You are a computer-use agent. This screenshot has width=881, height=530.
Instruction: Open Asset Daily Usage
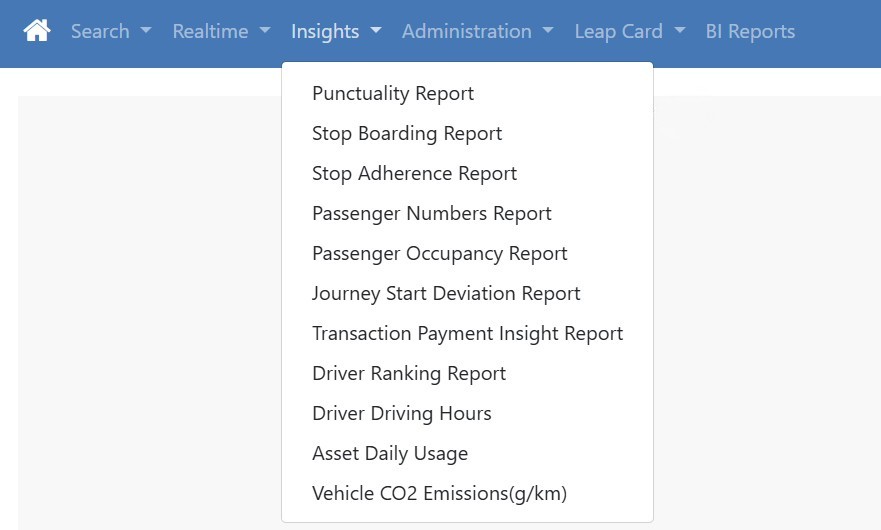(390, 453)
